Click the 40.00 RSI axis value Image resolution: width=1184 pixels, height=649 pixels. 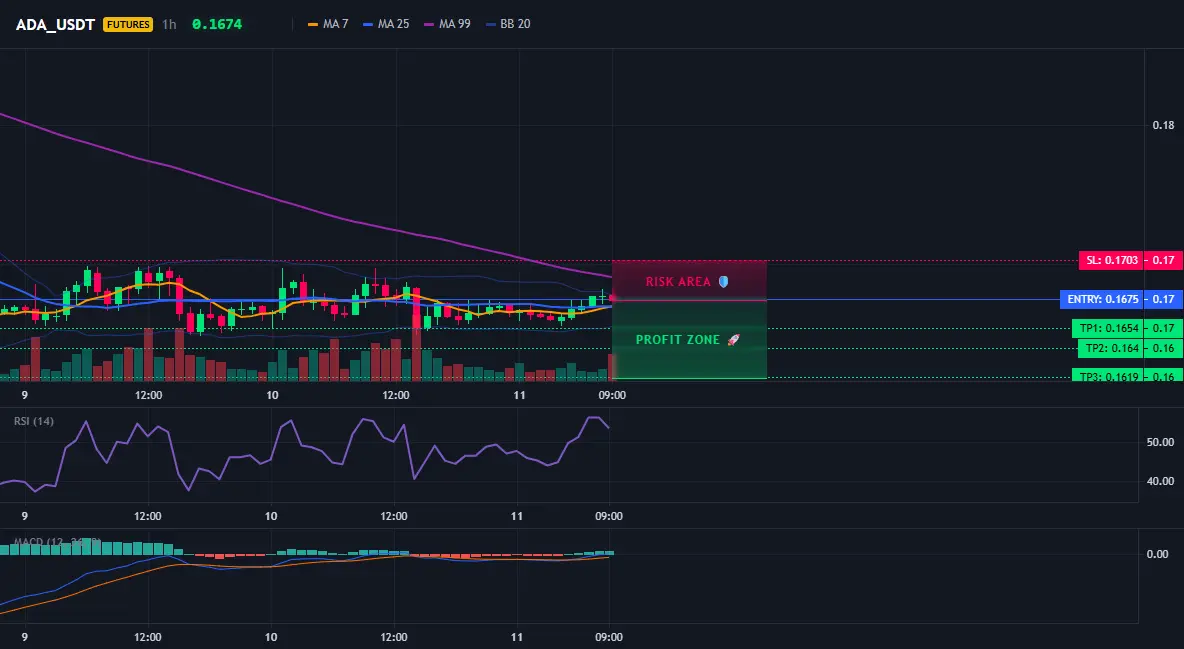pyautogui.click(x=1161, y=481)
